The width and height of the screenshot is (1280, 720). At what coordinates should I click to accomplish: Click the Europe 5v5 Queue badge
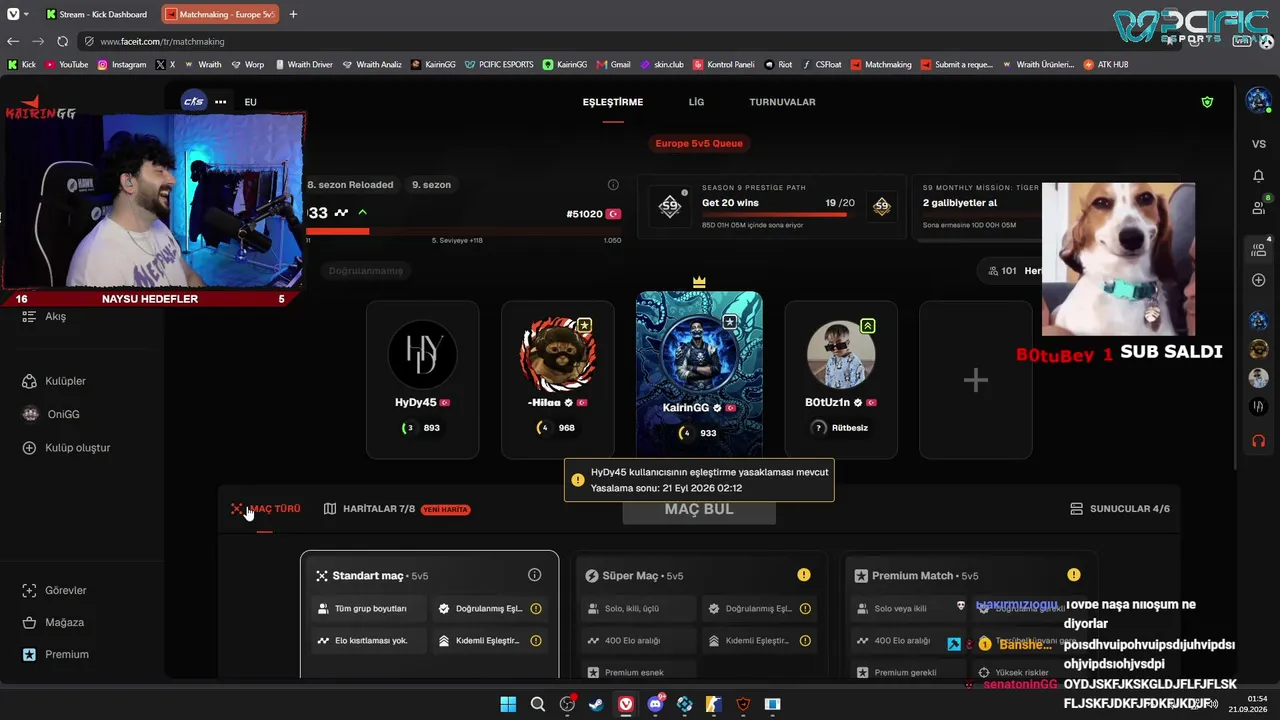(699, 143)
